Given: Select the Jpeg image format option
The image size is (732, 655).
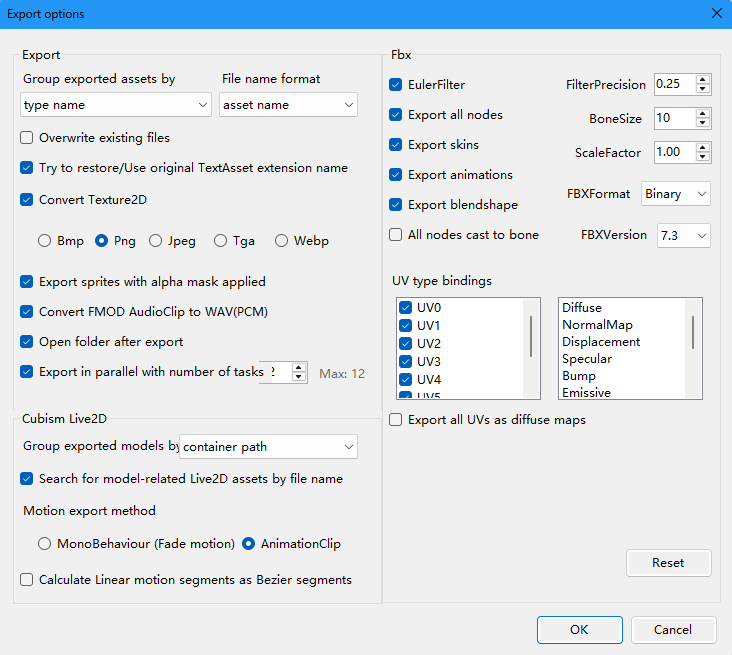Looking at the screenshot, I should [x=155, y=241].
